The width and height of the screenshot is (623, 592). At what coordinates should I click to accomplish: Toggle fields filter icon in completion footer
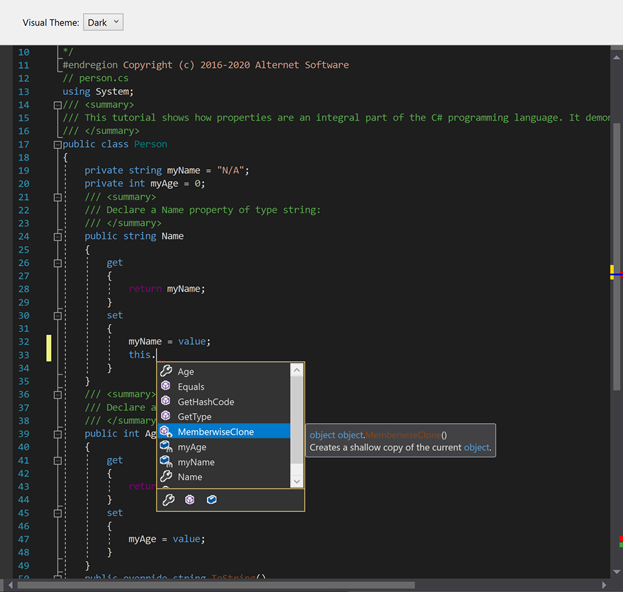212,499
